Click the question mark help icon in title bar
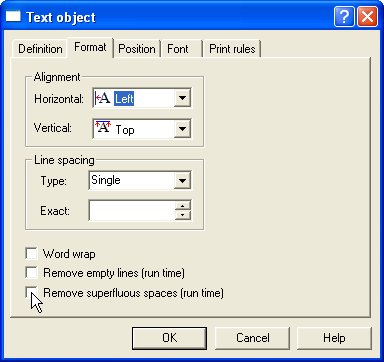This screenshot has height=362, width=384. pyautogui.click(x=344, y=17)
